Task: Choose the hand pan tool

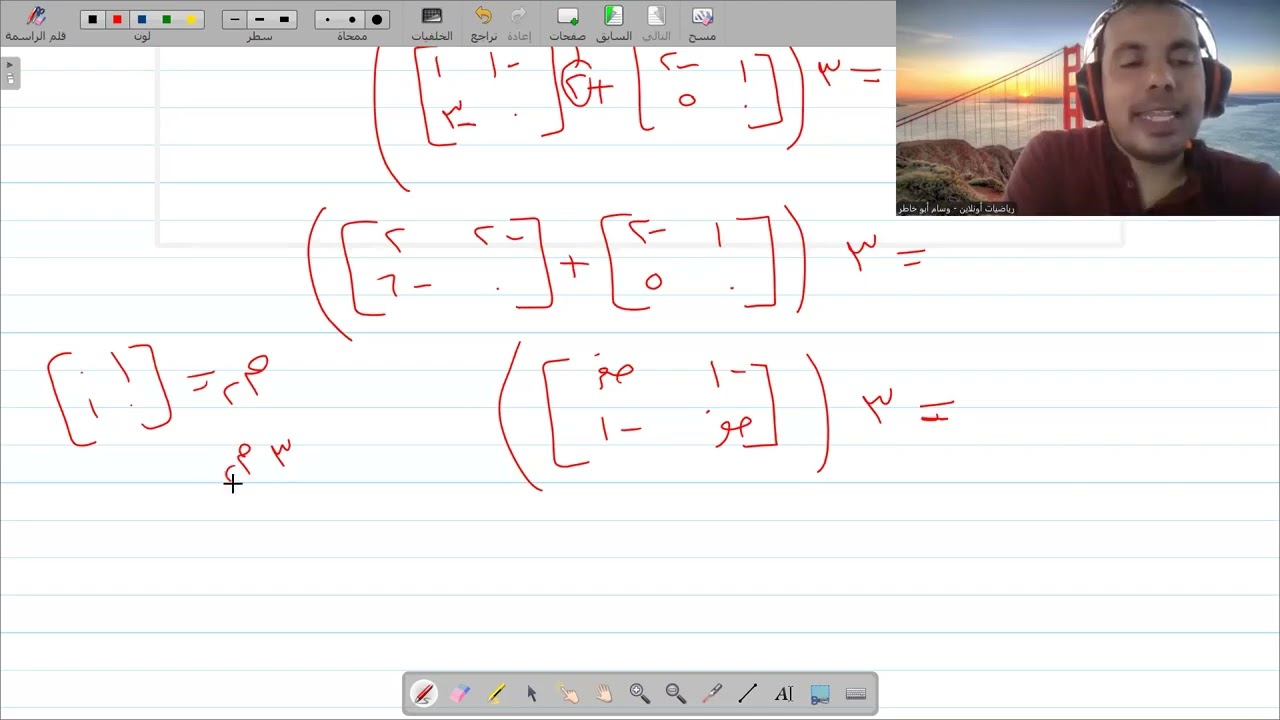Action: pyautogui.click(x=604, y=693)
